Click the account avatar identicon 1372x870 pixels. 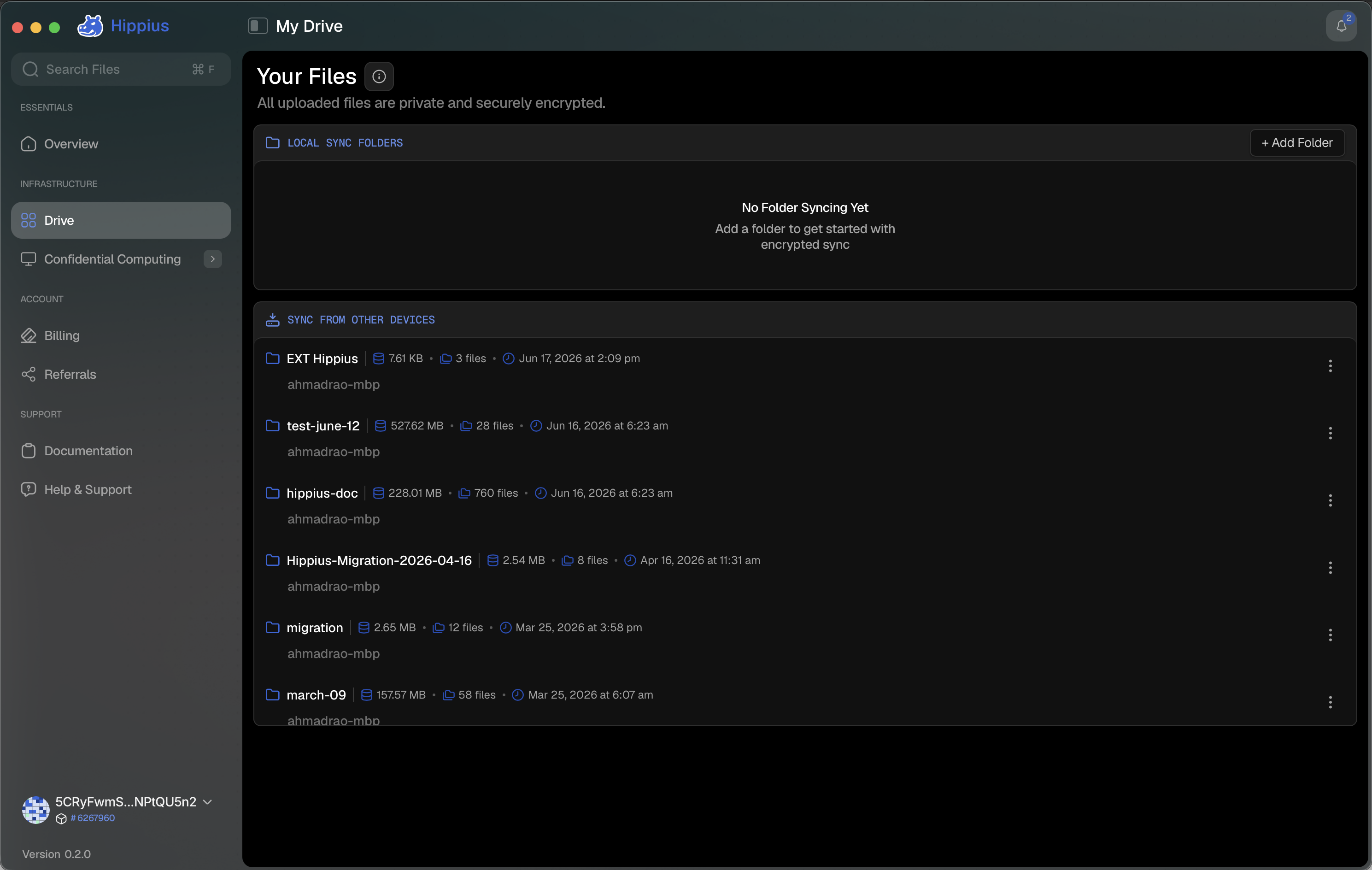pos(35,810)
